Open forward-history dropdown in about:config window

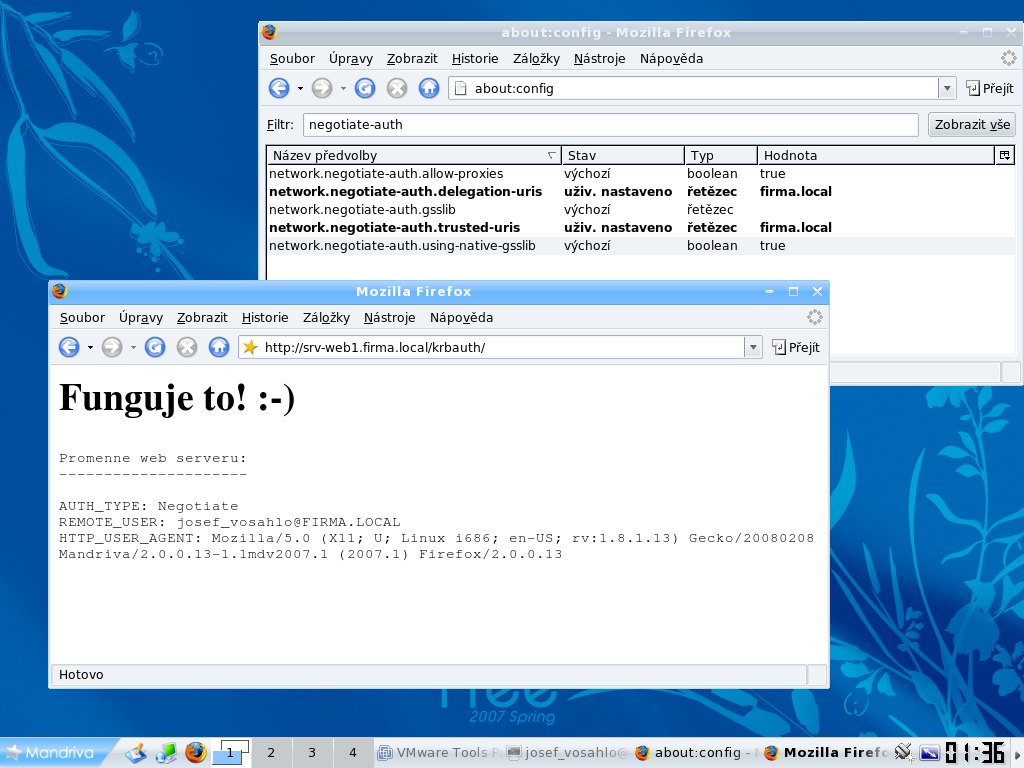[343, 88]
